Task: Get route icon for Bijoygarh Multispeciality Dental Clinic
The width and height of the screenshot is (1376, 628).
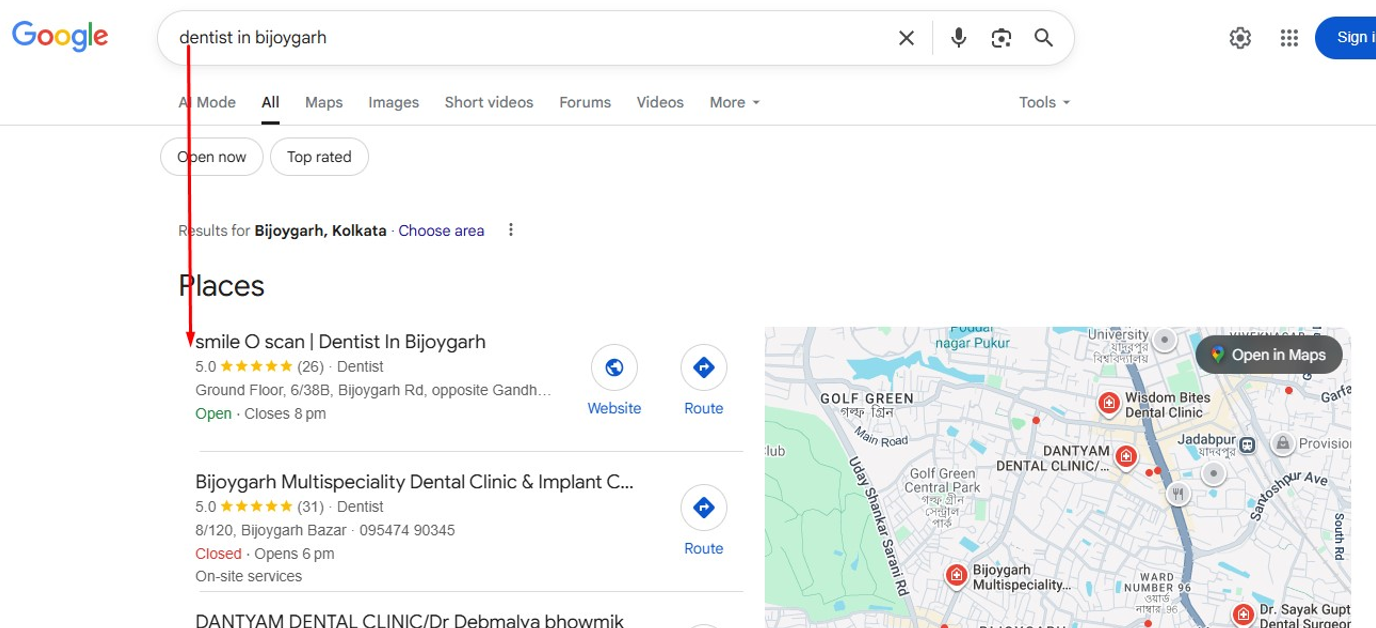Action: (704, 508)
